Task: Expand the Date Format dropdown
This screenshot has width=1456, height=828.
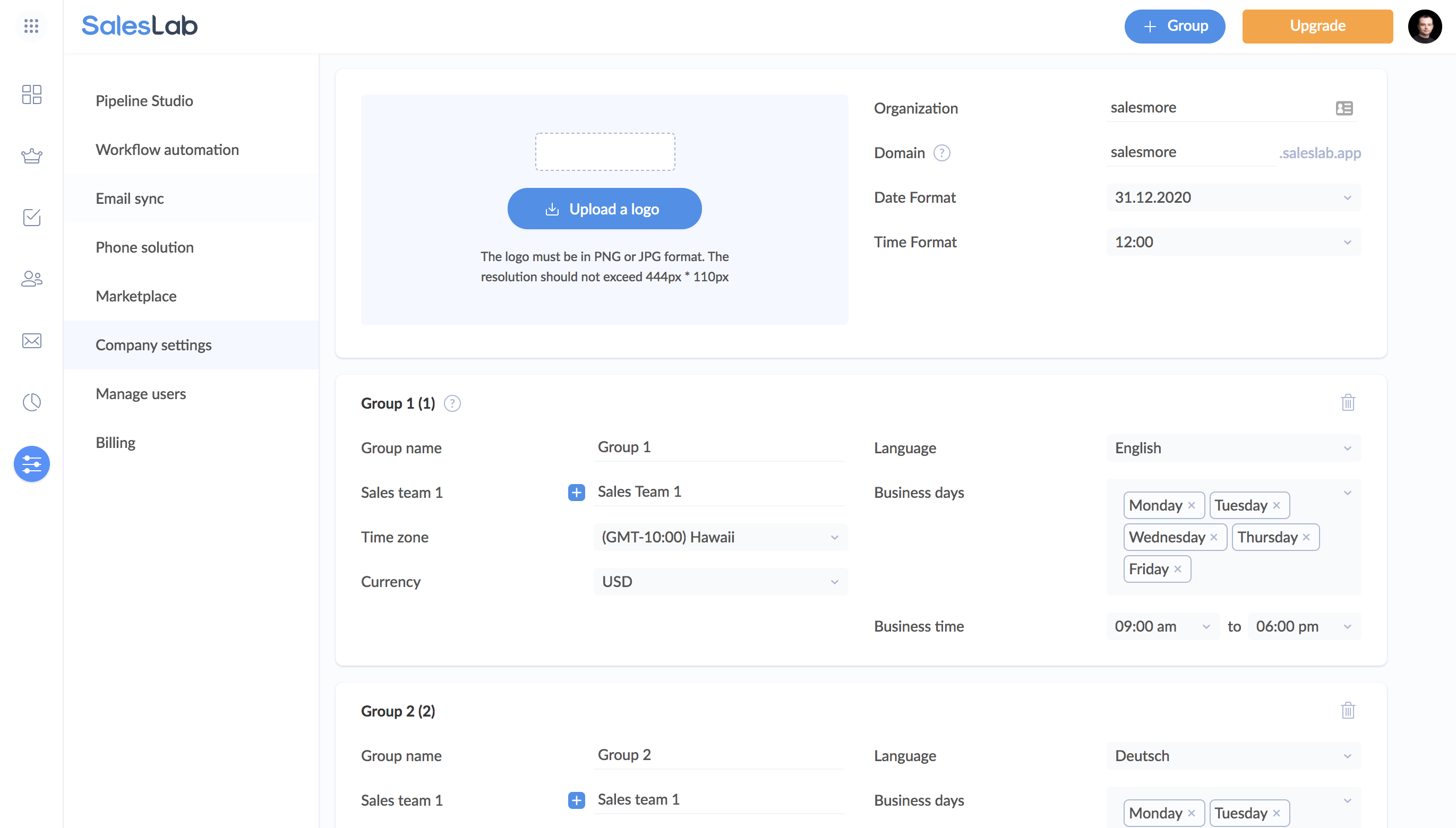Action: (1233, 197)
